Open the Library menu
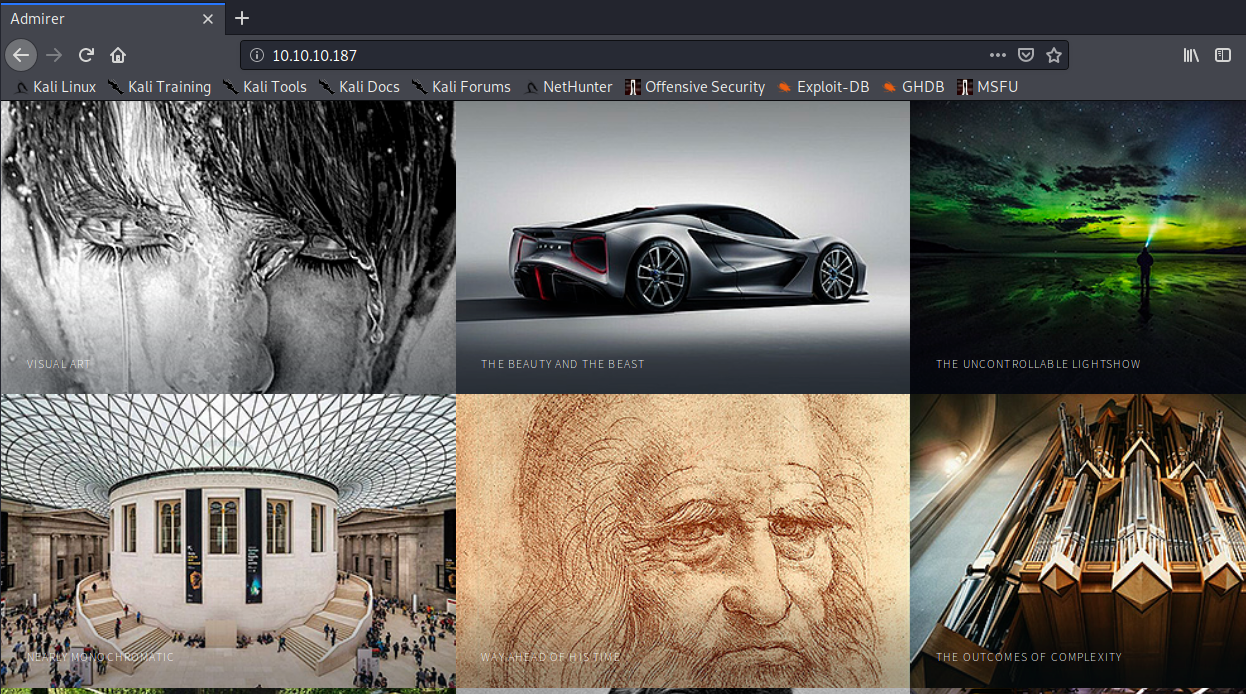The image size is (1246, 694). click(1191, 55)
